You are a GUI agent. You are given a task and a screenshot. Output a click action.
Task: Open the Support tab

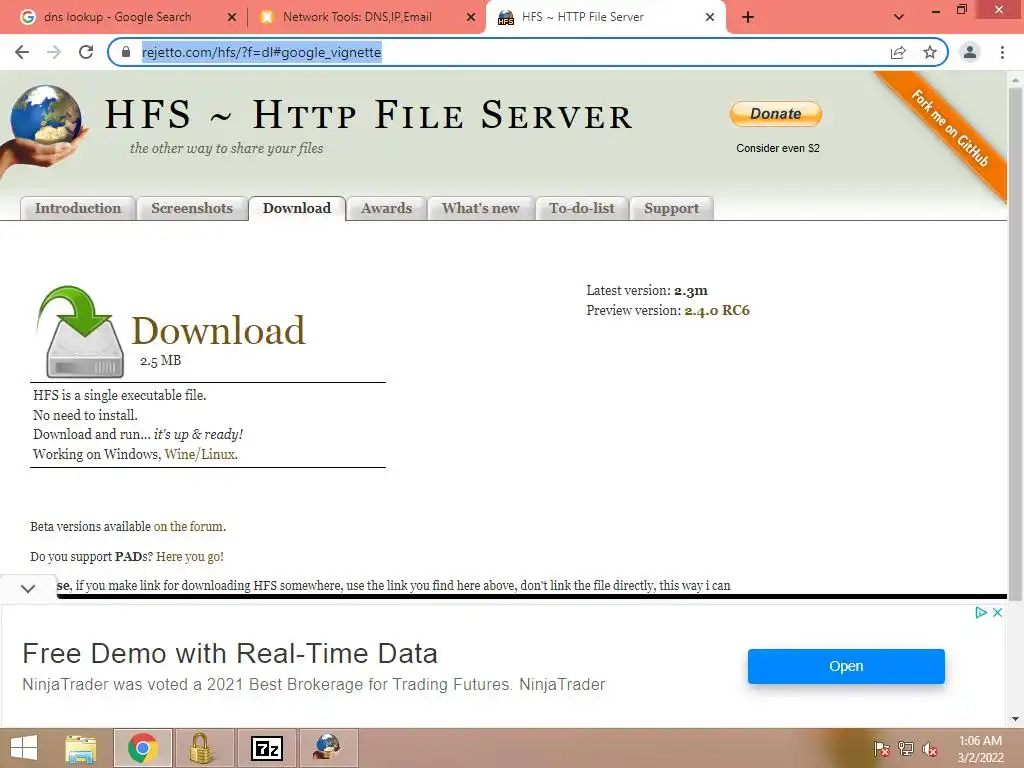[671, 208]
